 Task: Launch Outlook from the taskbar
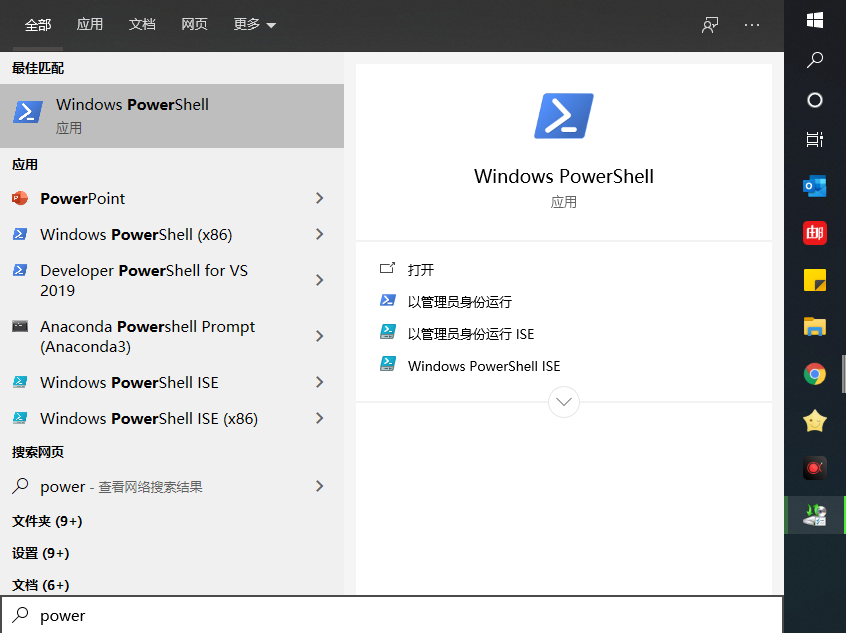(815, 186)
